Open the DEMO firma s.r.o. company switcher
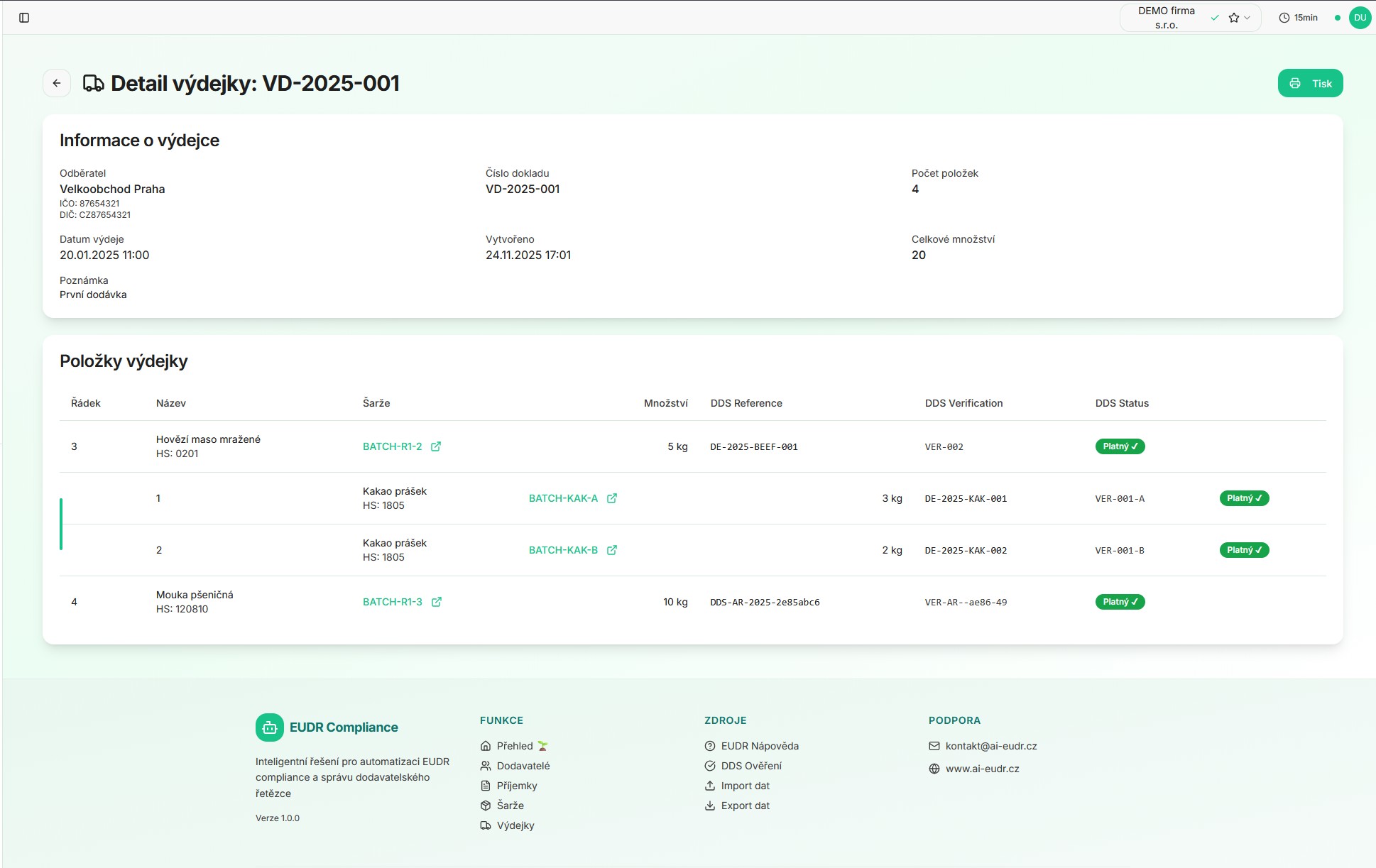The height and width of the screenshot is (868, 1376). tap(1167, 18)
